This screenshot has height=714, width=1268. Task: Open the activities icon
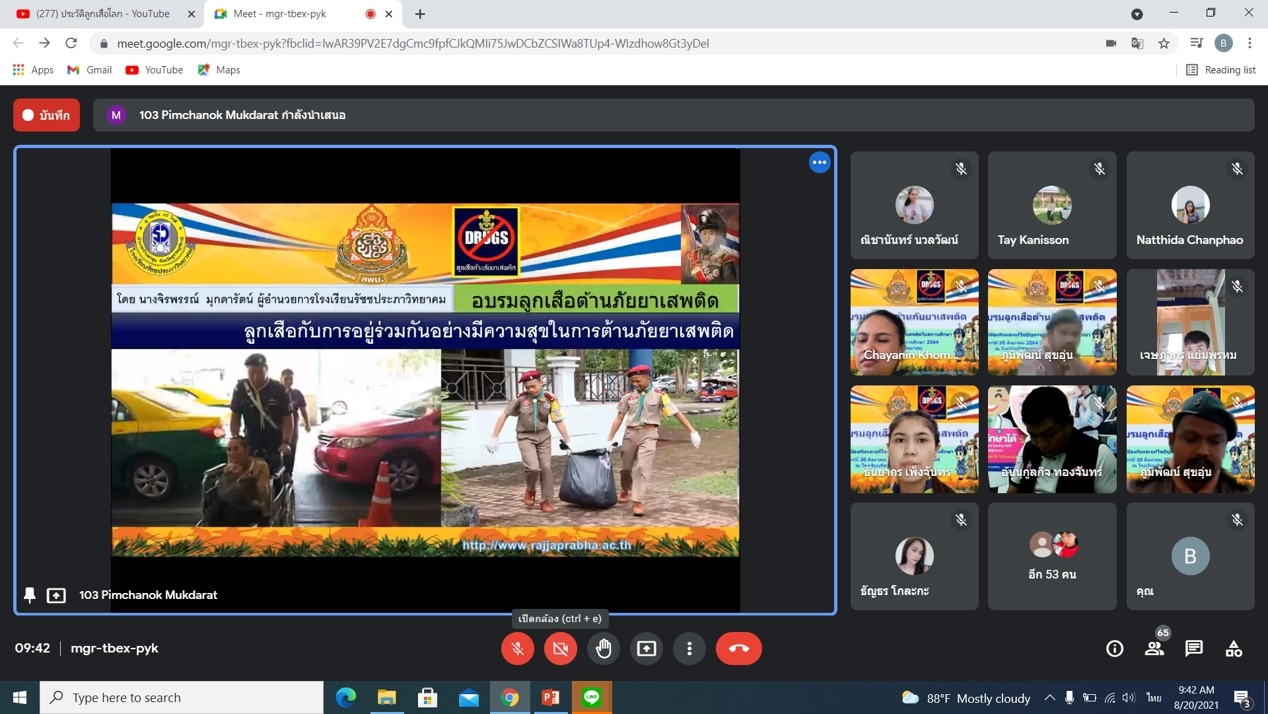click(1234, 648)
